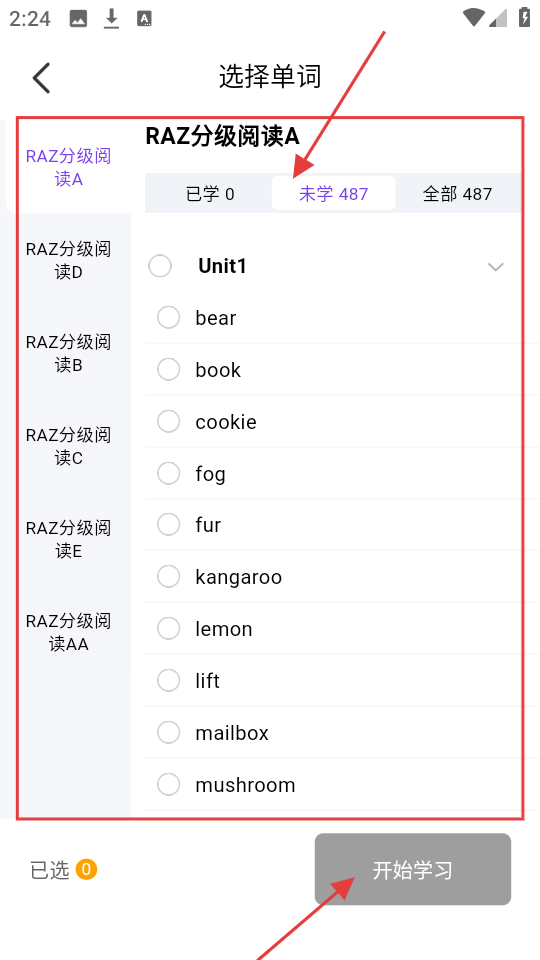Select the 未学 487 tab

click(x=334, y=193)
